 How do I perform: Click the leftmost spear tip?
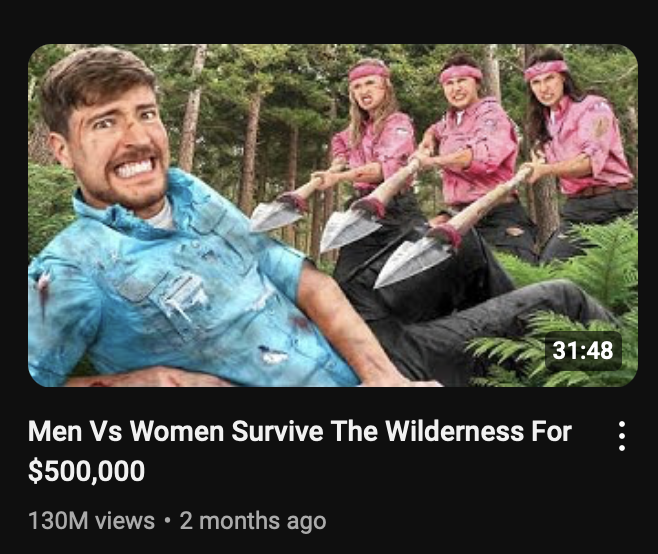click(272, 214)
